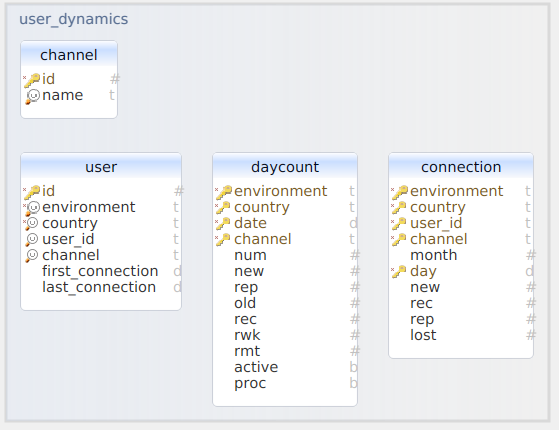Viewport: 559px width, 430px height.
Task: Click the key icon of daycount channel
Action: coord(224,240)
